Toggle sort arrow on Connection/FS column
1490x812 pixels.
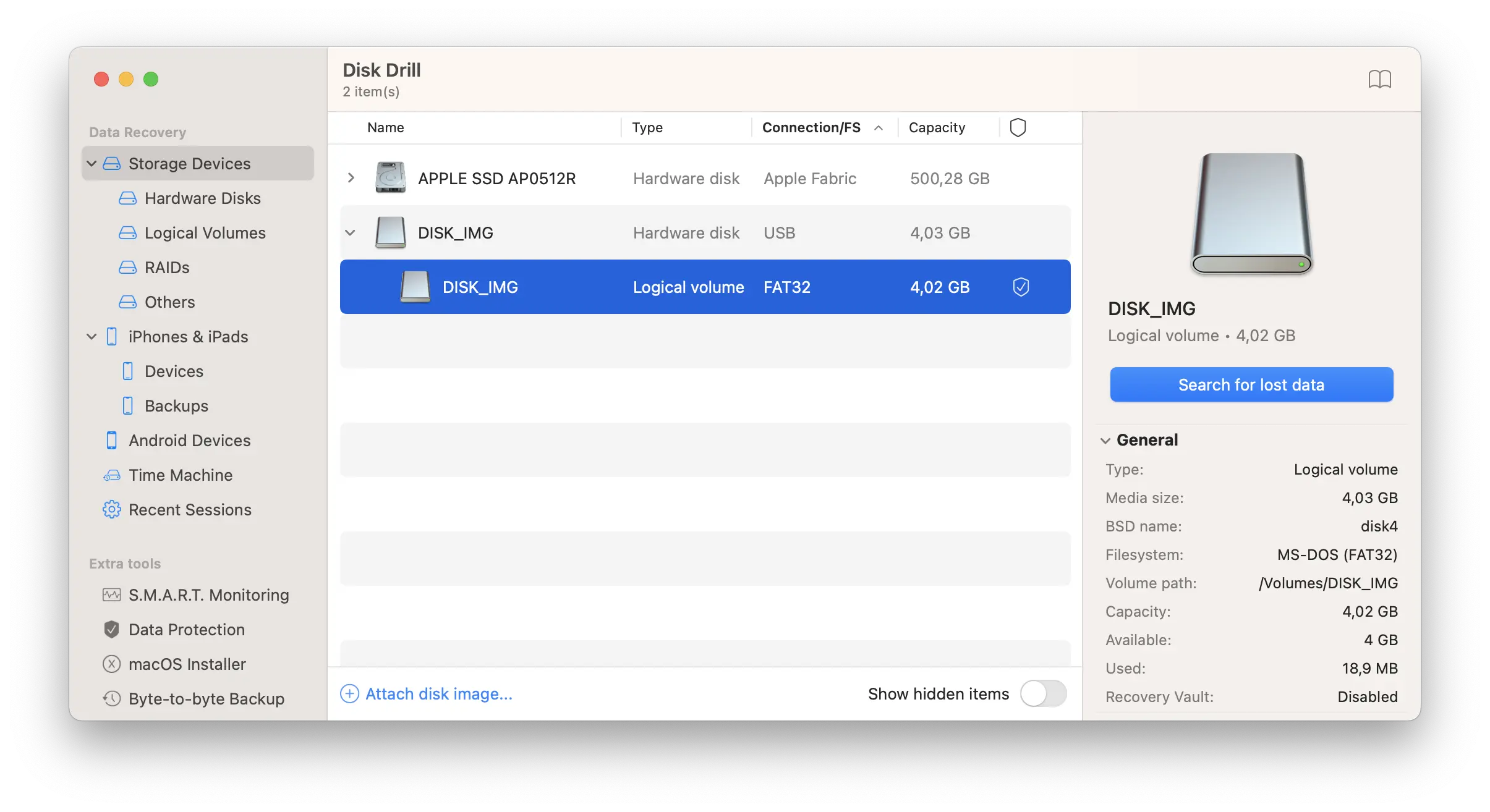(878, 128)
